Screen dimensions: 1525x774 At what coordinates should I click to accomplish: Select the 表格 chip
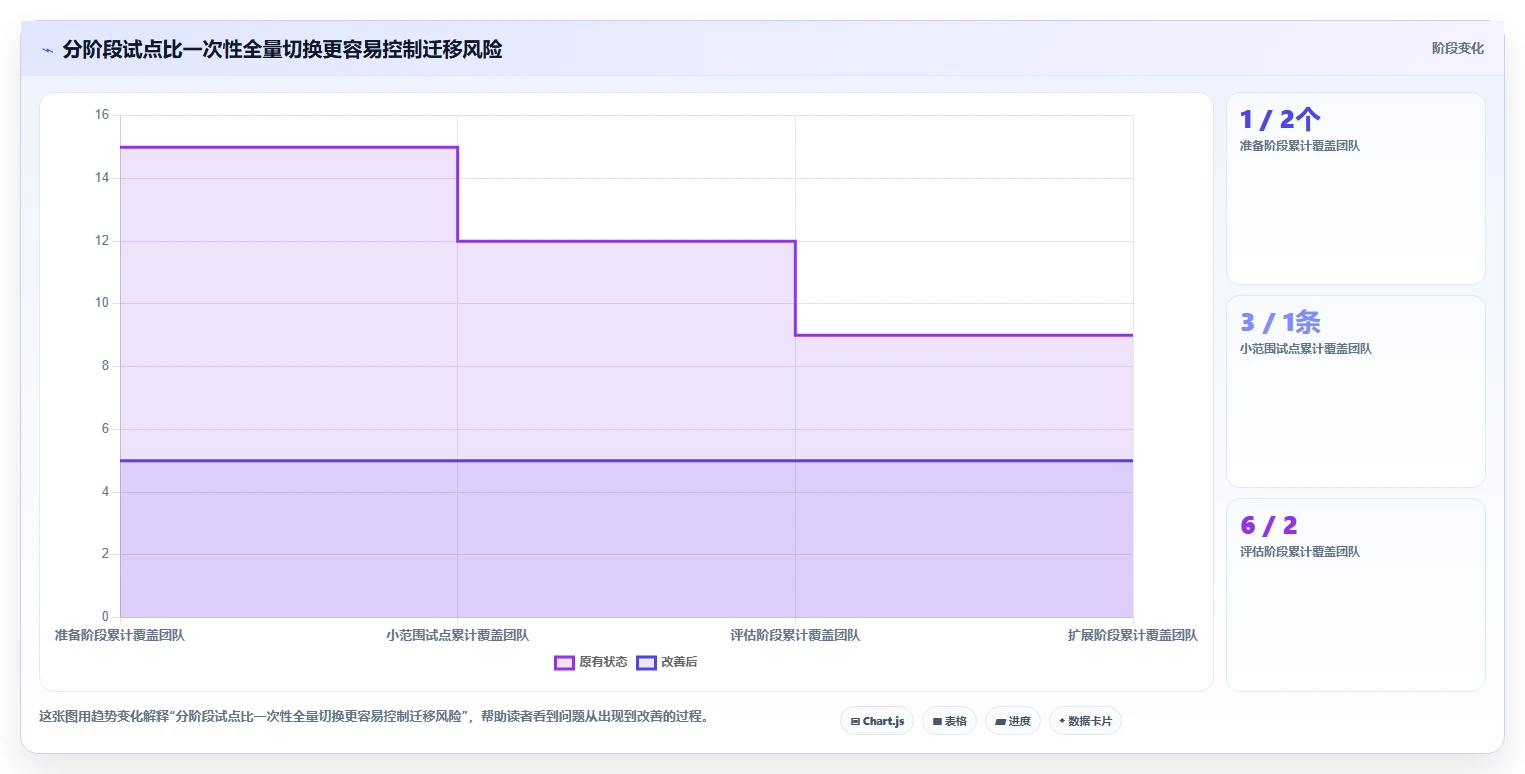tap(949, 721)
